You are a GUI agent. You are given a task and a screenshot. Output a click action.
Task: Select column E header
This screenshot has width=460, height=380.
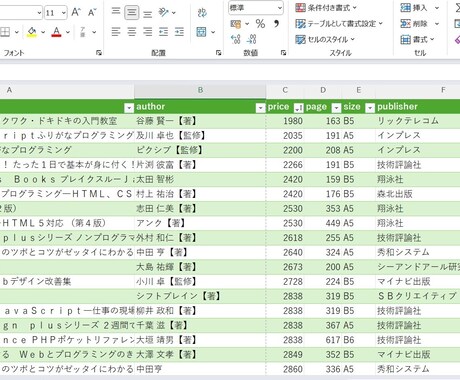(x=359, y=90)
